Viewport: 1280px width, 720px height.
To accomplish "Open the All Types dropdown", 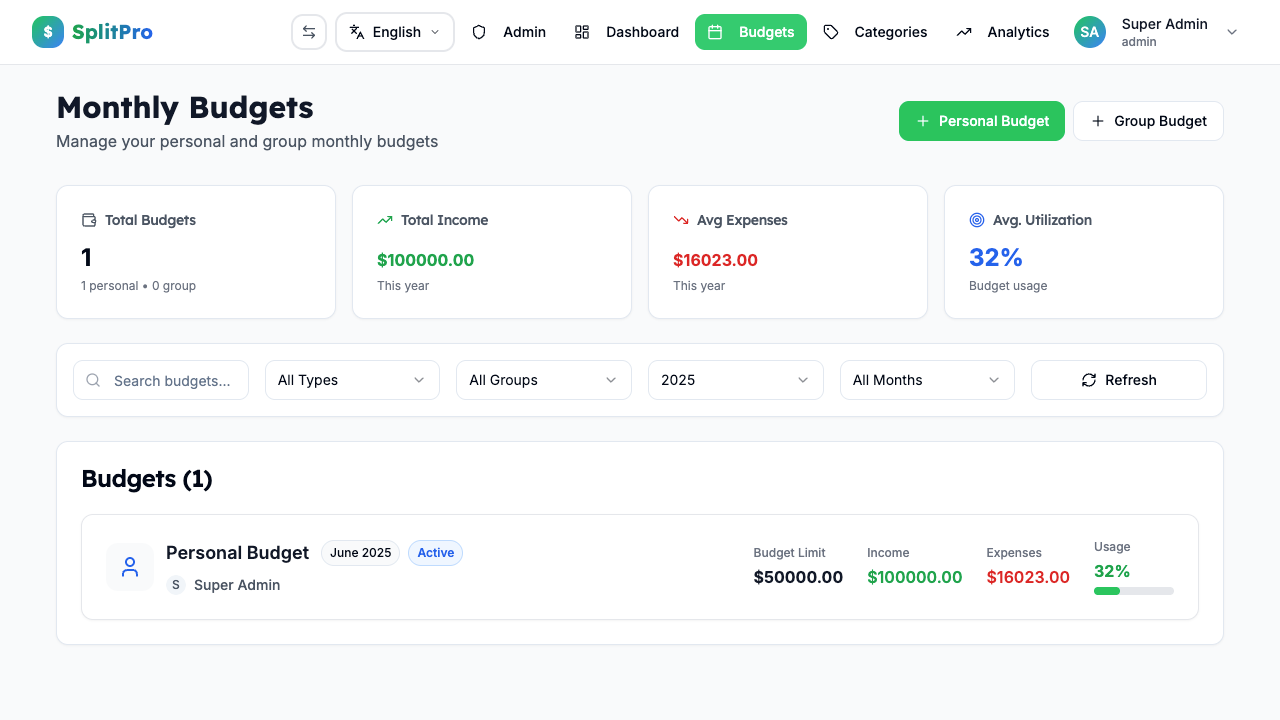I will click(x=352, y=380).
